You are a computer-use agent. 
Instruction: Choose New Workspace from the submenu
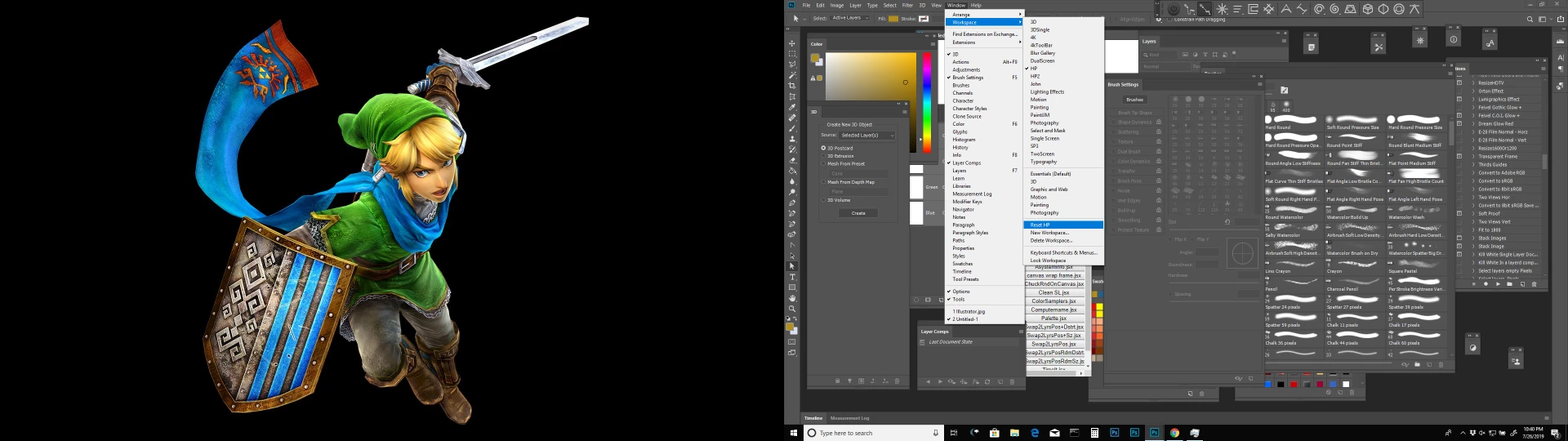pyautogui.click(x=1063, y=233)
